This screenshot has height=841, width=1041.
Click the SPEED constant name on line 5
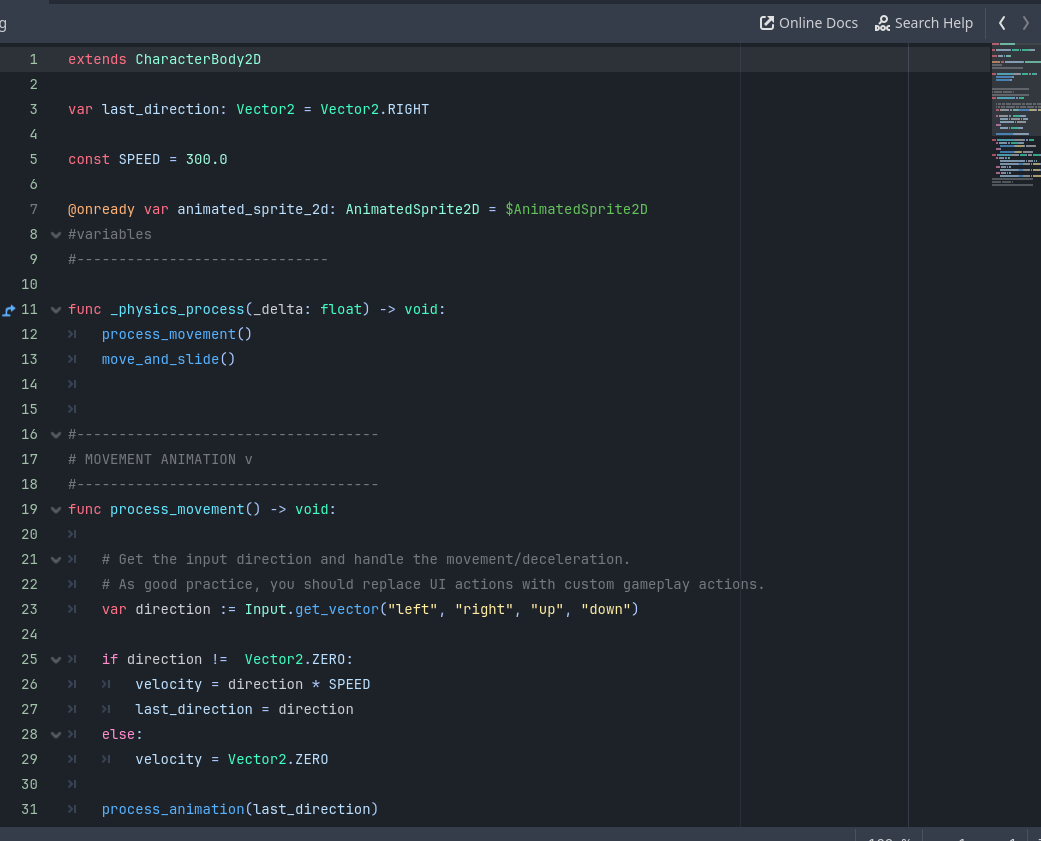pyautogui.click(x=139, y=159)
